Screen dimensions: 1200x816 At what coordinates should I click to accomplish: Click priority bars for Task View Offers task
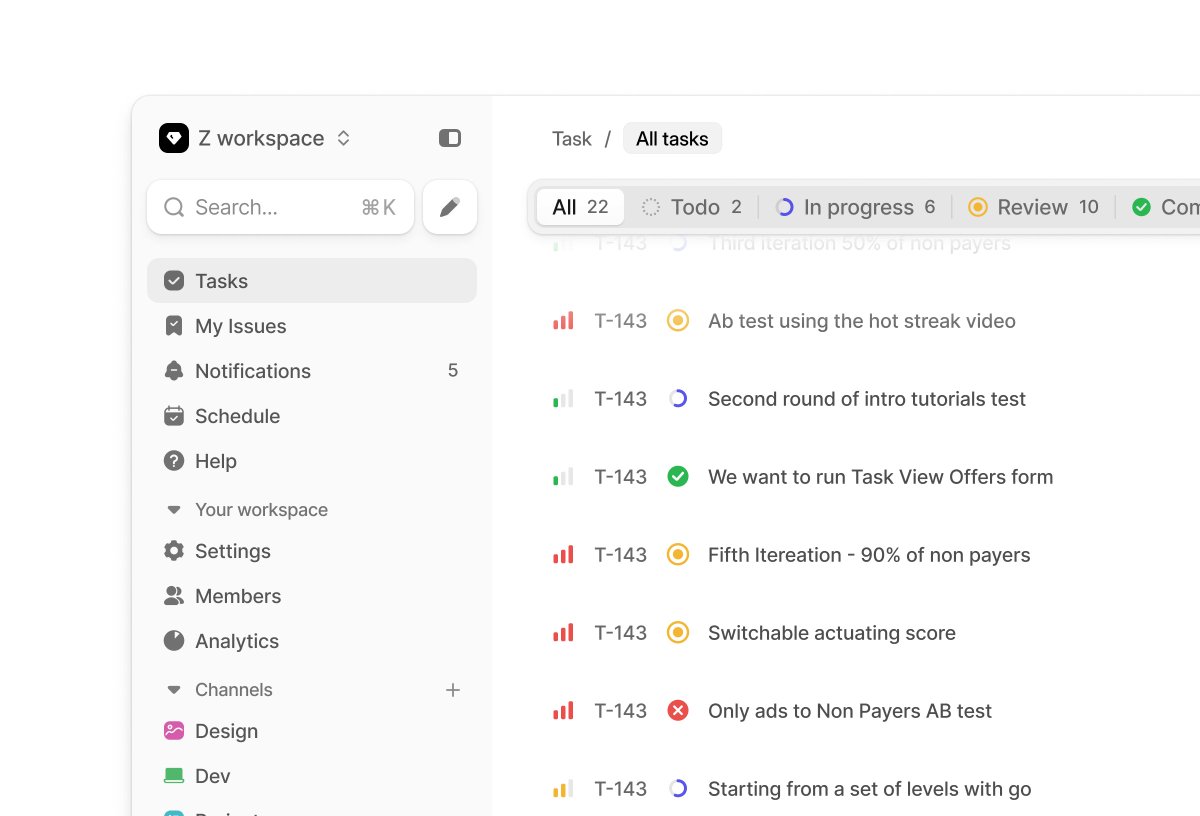pyautogui.click(x=563, y=477)
